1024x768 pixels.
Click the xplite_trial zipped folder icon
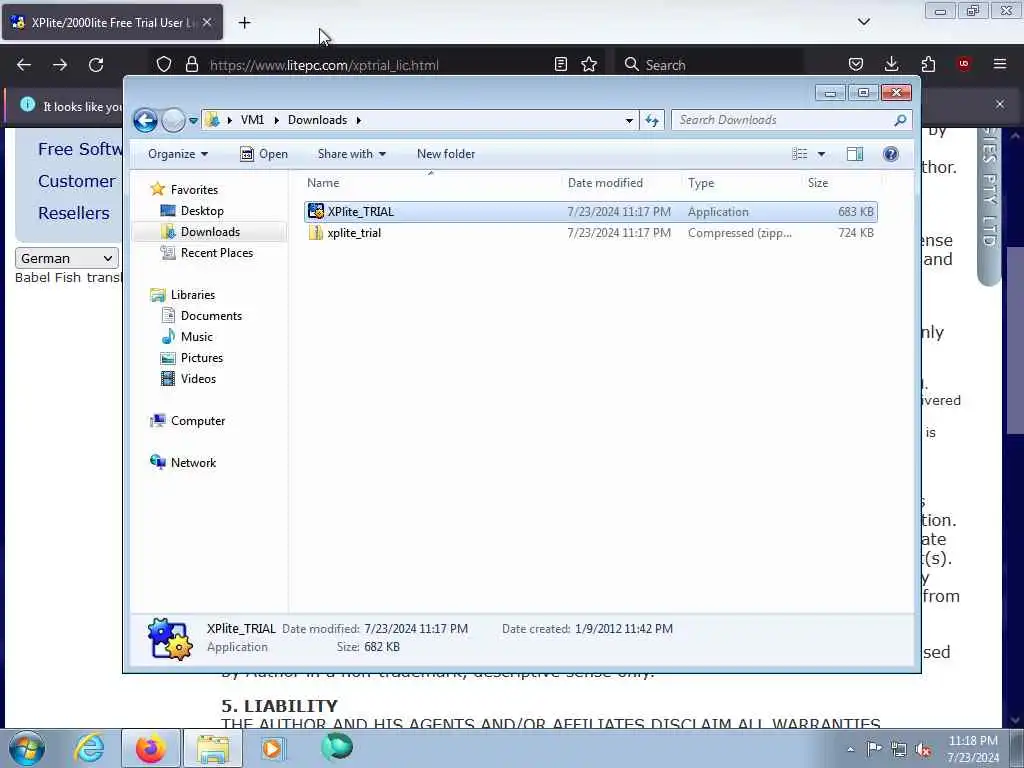(316, 233)
